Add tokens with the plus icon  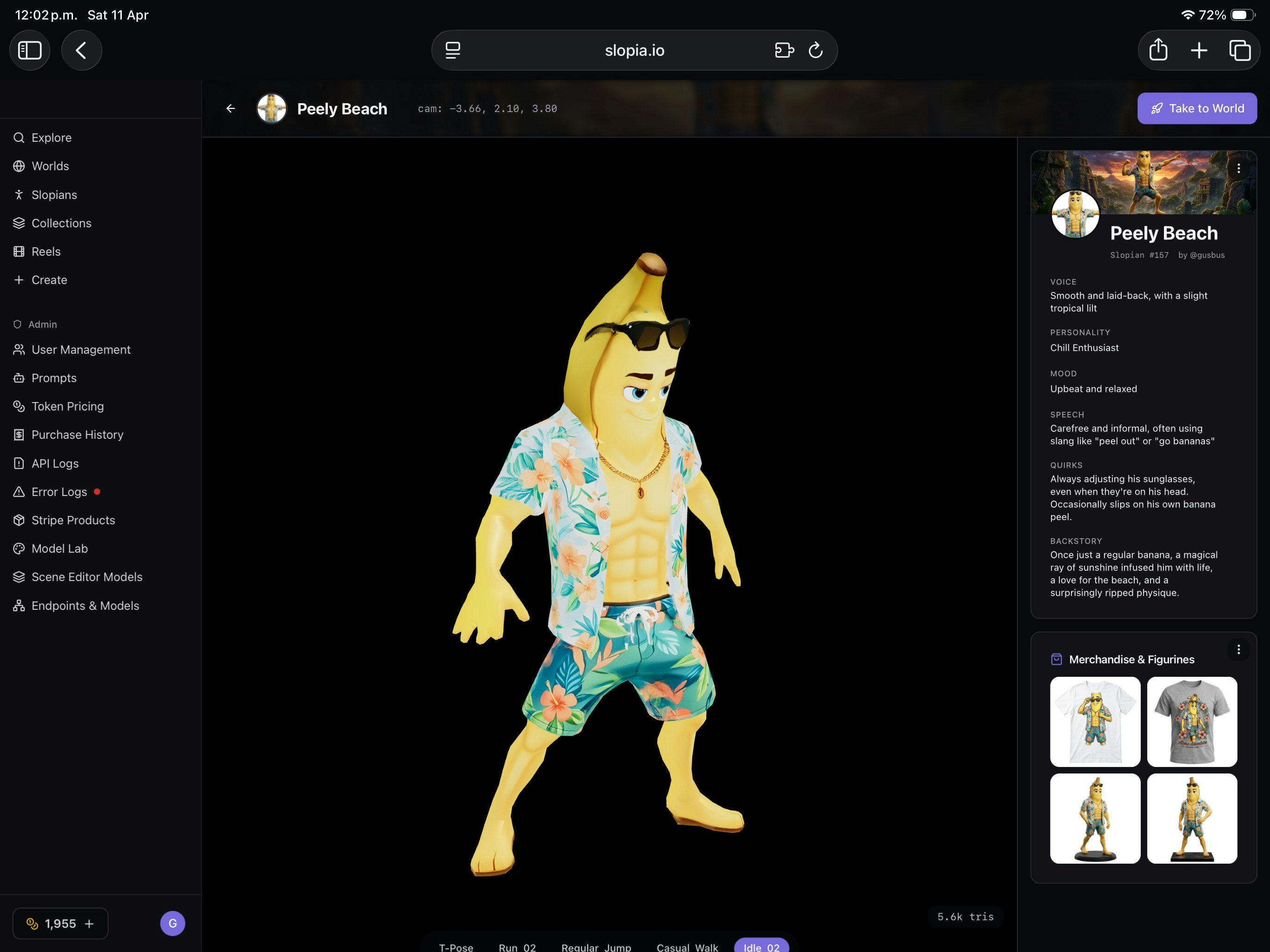coord(89,924)
